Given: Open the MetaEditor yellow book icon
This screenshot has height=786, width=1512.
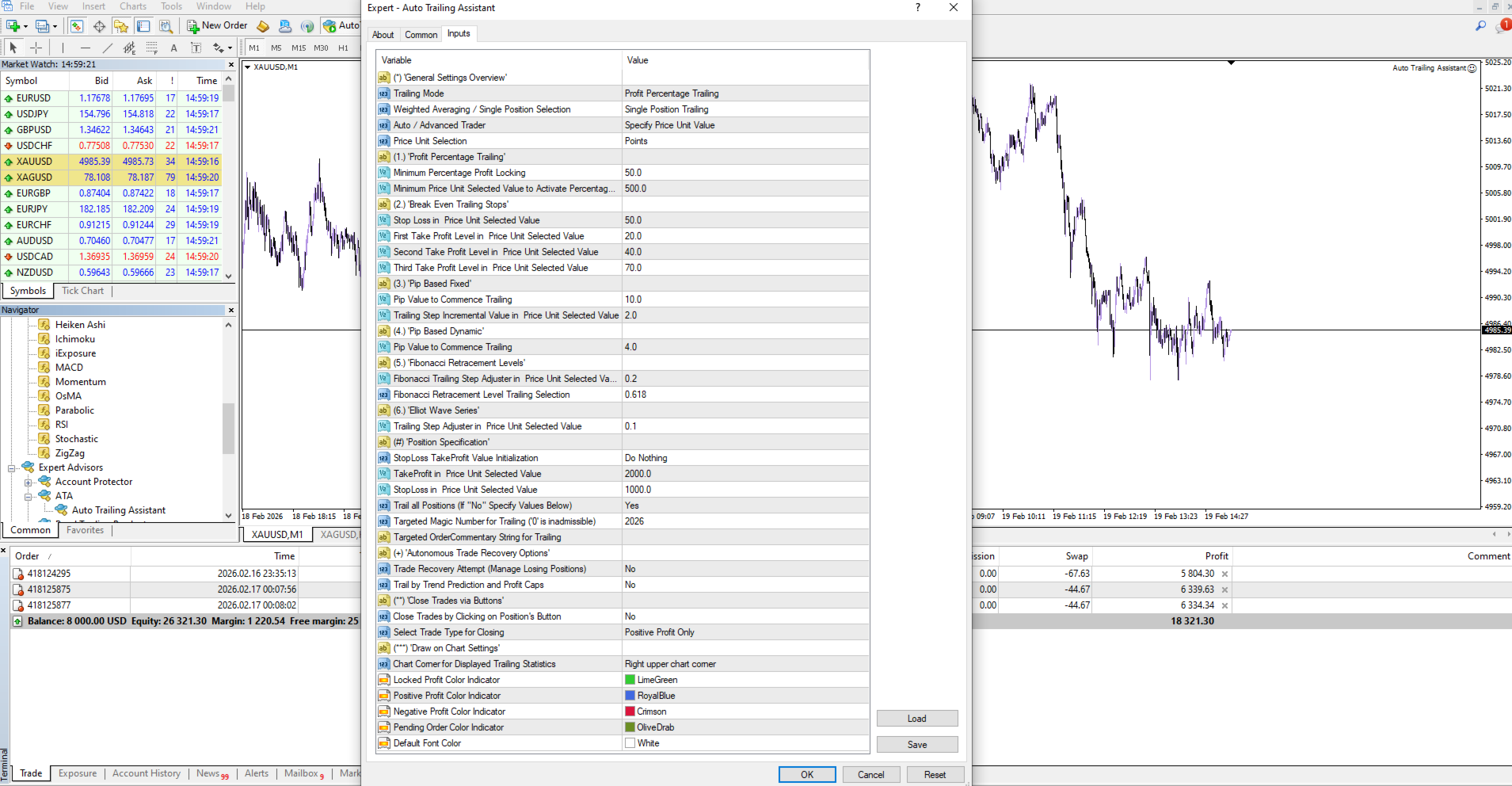Looking at the screenshot, I should 263,26.
